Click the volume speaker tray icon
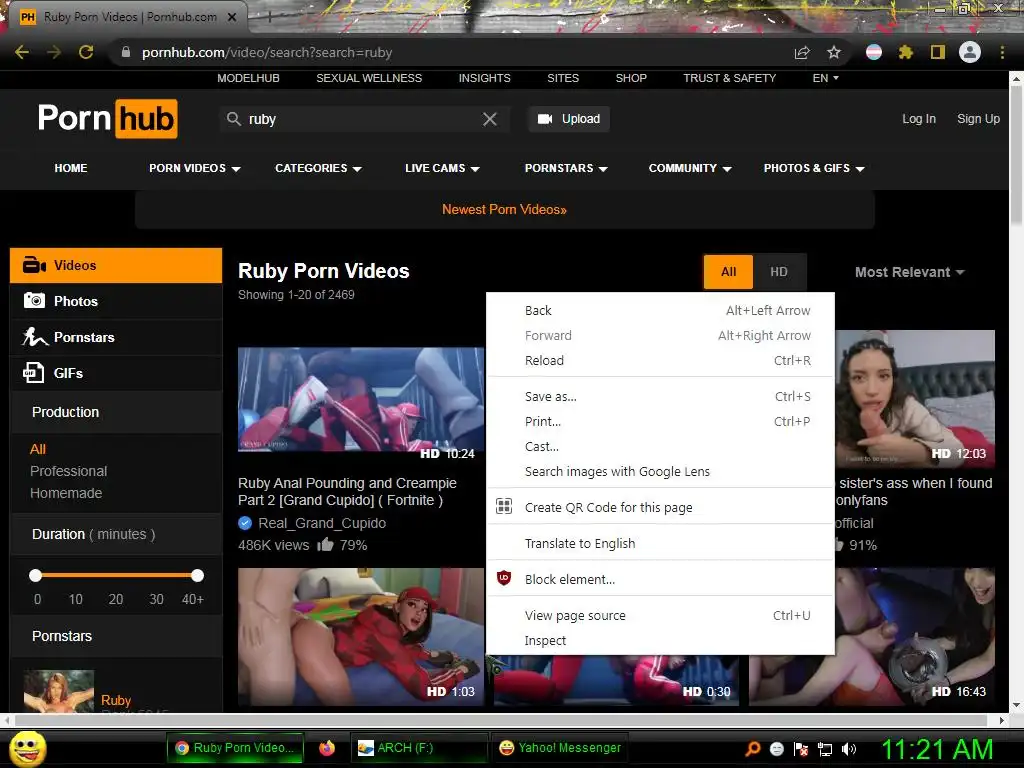The width and height of the screenshot is (1024, 768). (x=849, y=749)
